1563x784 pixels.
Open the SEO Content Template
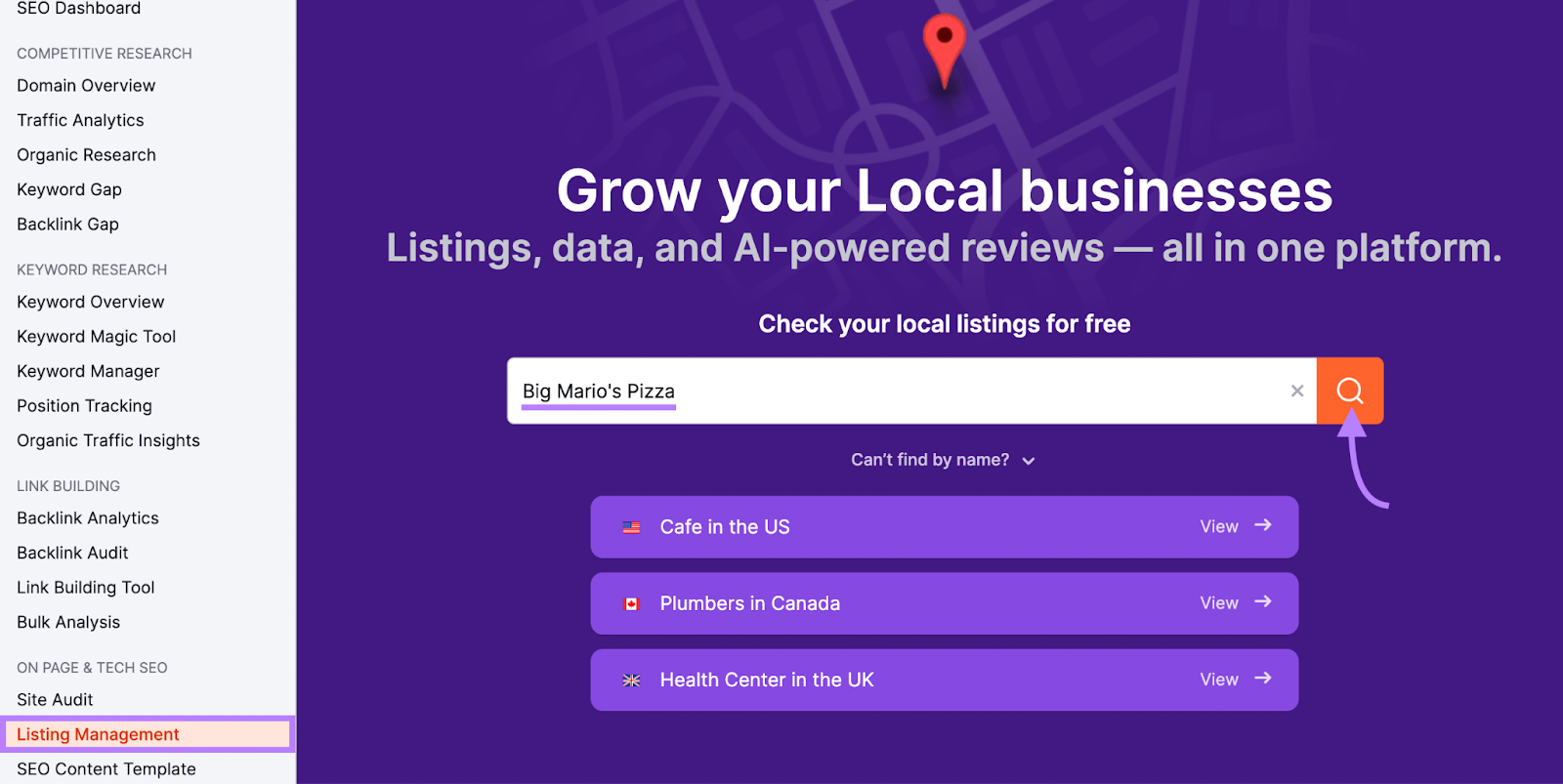tap(105, 768)
